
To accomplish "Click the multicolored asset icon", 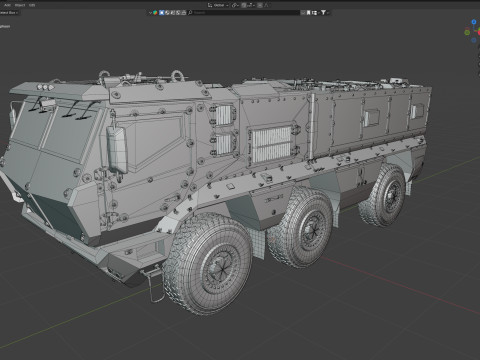I will click(x=155, y=13).
